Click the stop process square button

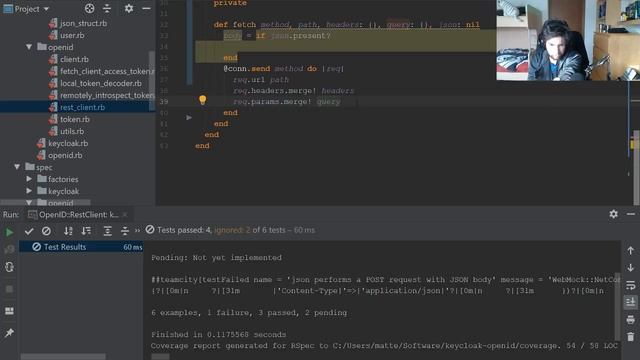(x=9, y=289)
